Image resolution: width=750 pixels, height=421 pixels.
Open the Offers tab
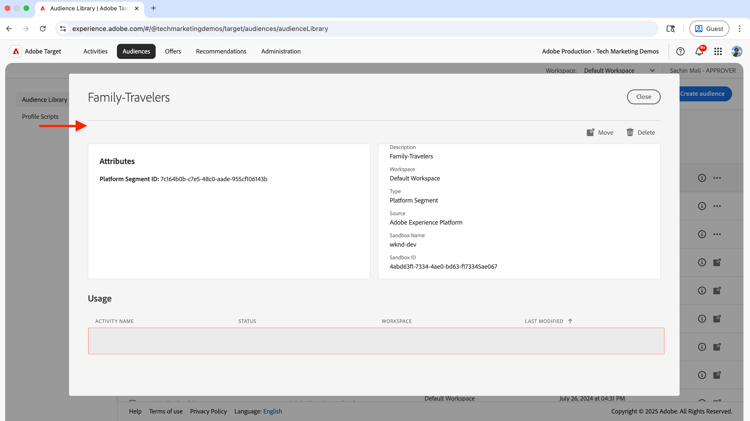tap(173, 51)
